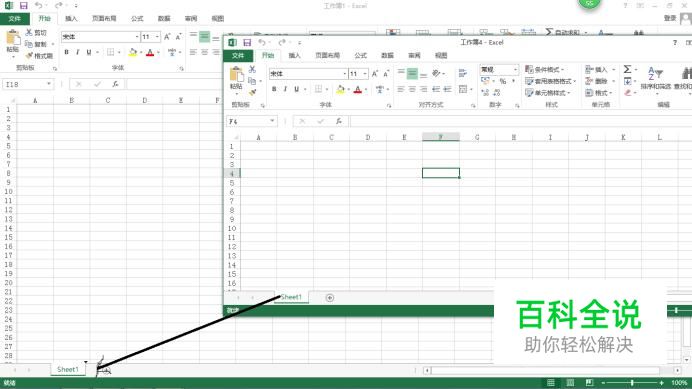Toggle Italic in front 工作簿4 window

286,89
